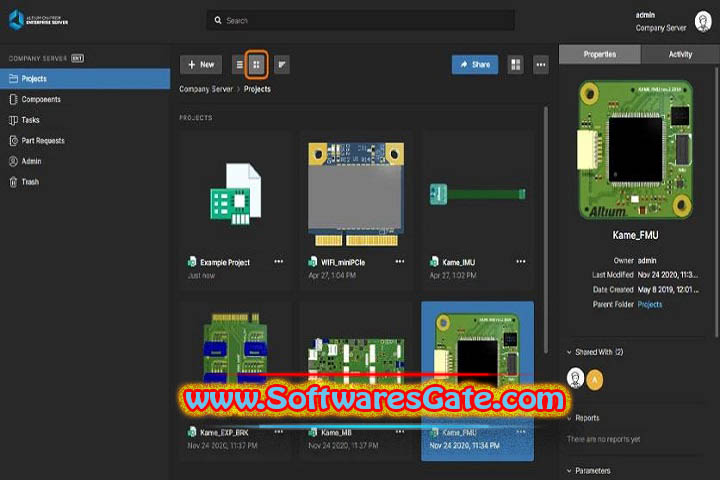This screenshot has height=480, width=720.
Task: Click the Kame_FMU preview image in Properties
Action: (x=636, y=150)
